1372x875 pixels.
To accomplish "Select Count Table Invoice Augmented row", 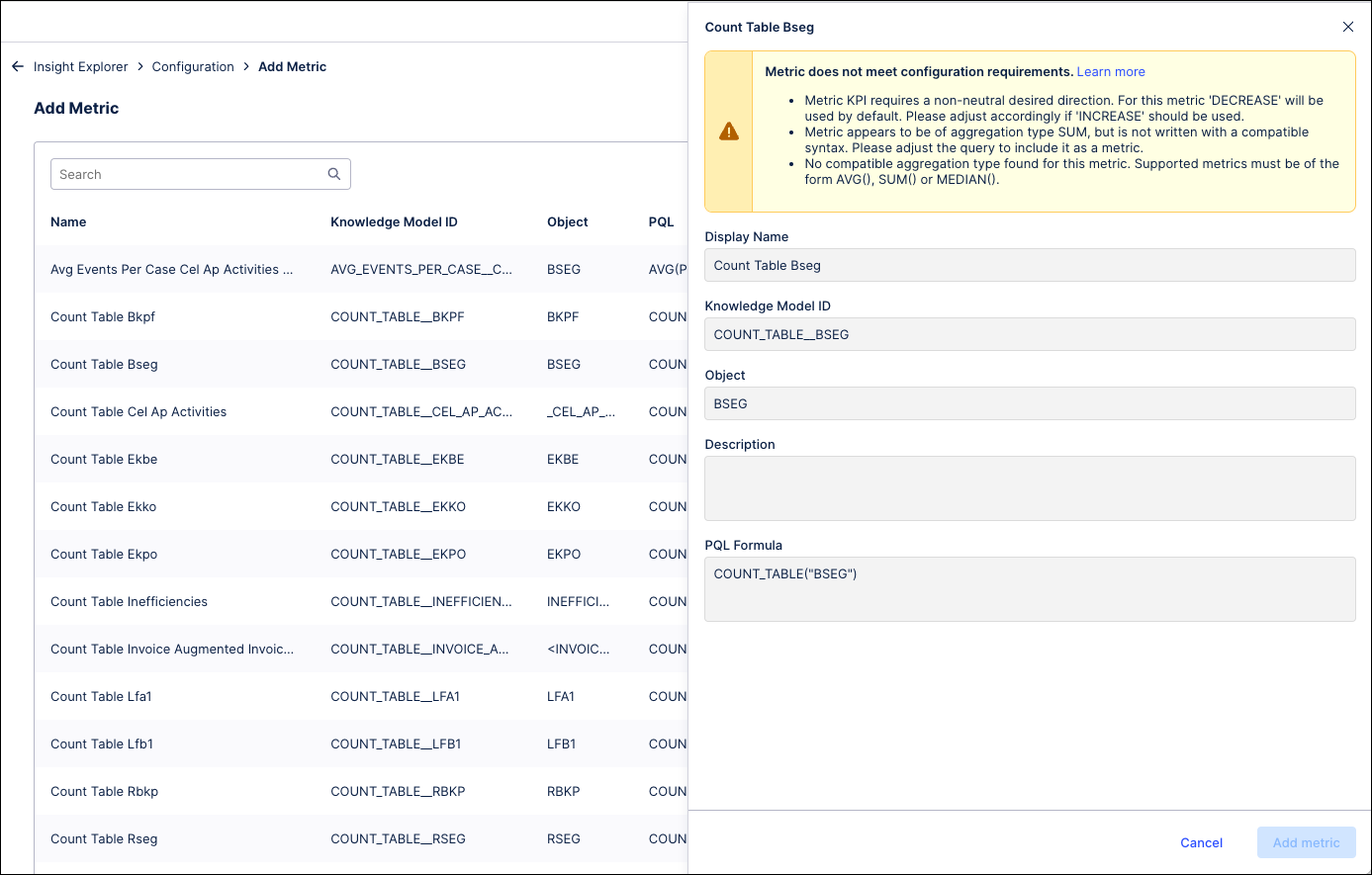I will [361, 649].
